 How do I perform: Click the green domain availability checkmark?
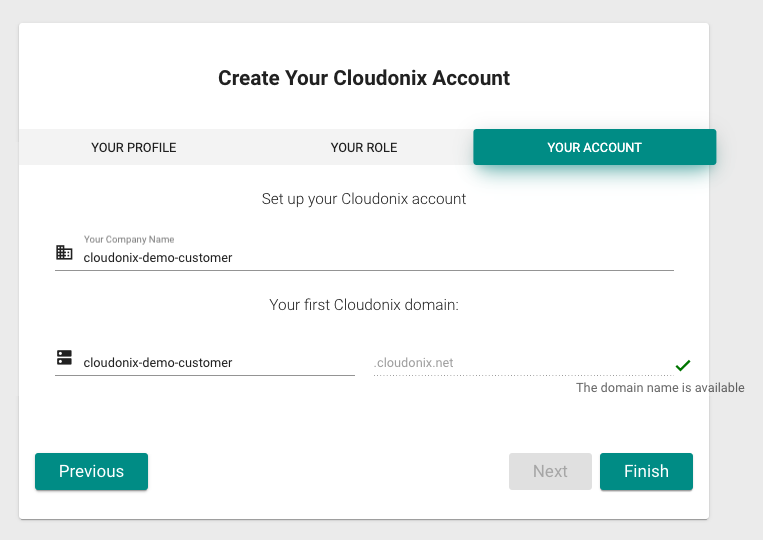(x=683, y=365)
